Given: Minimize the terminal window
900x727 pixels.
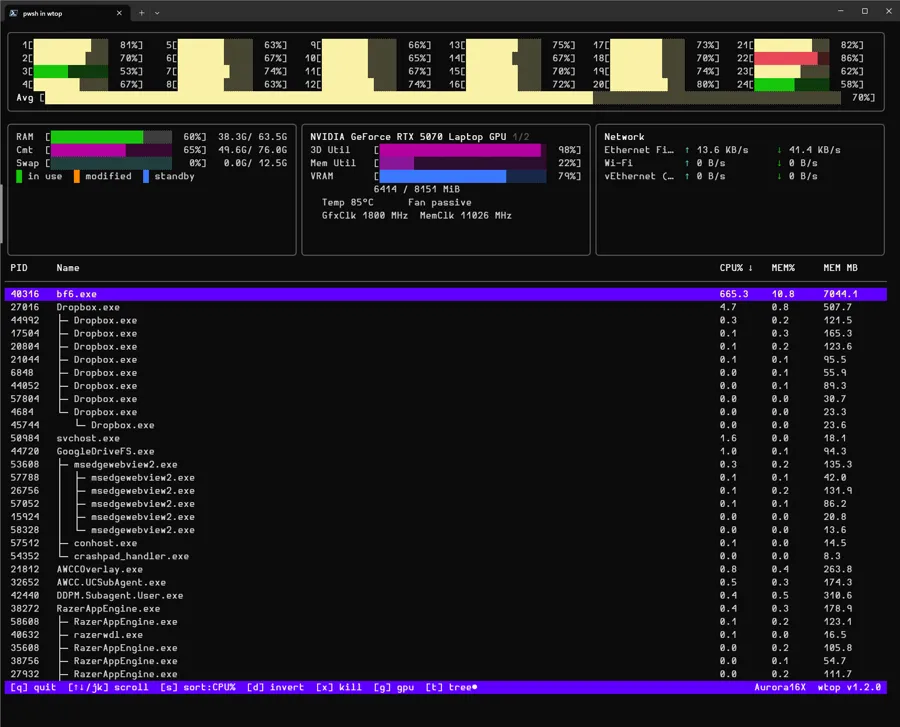Looking at the screenshot, I should [x=840, y=11].
